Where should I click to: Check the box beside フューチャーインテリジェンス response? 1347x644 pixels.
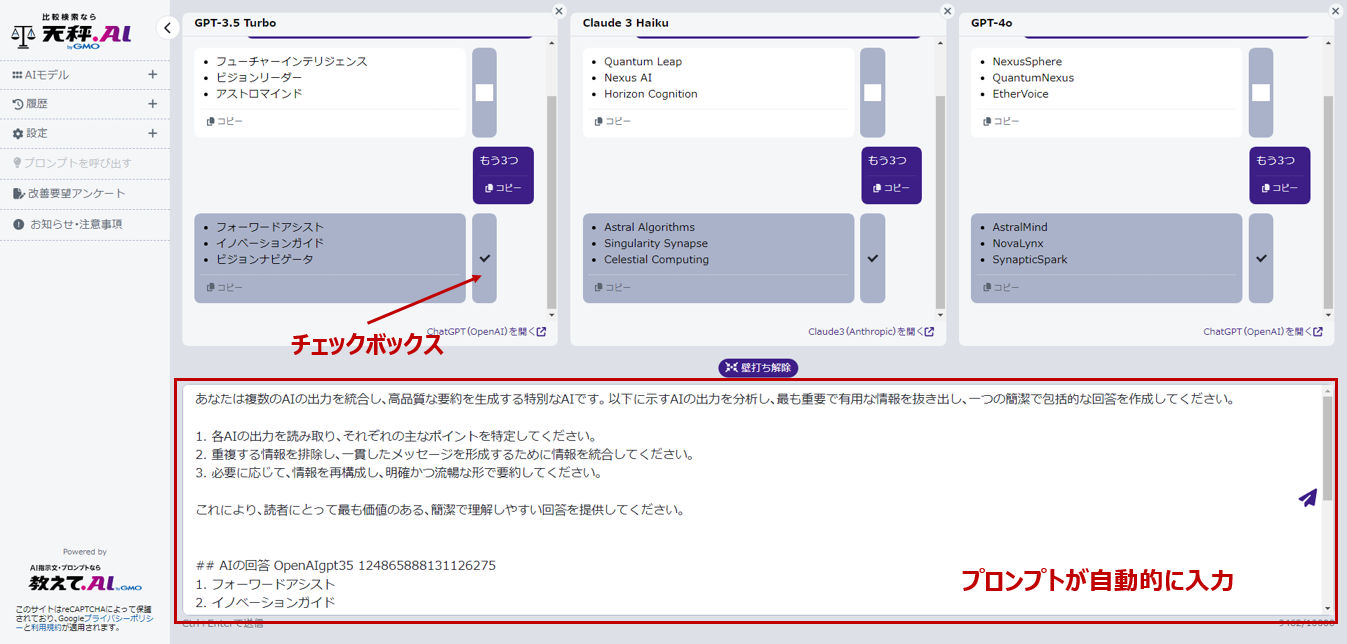point(484,92)
